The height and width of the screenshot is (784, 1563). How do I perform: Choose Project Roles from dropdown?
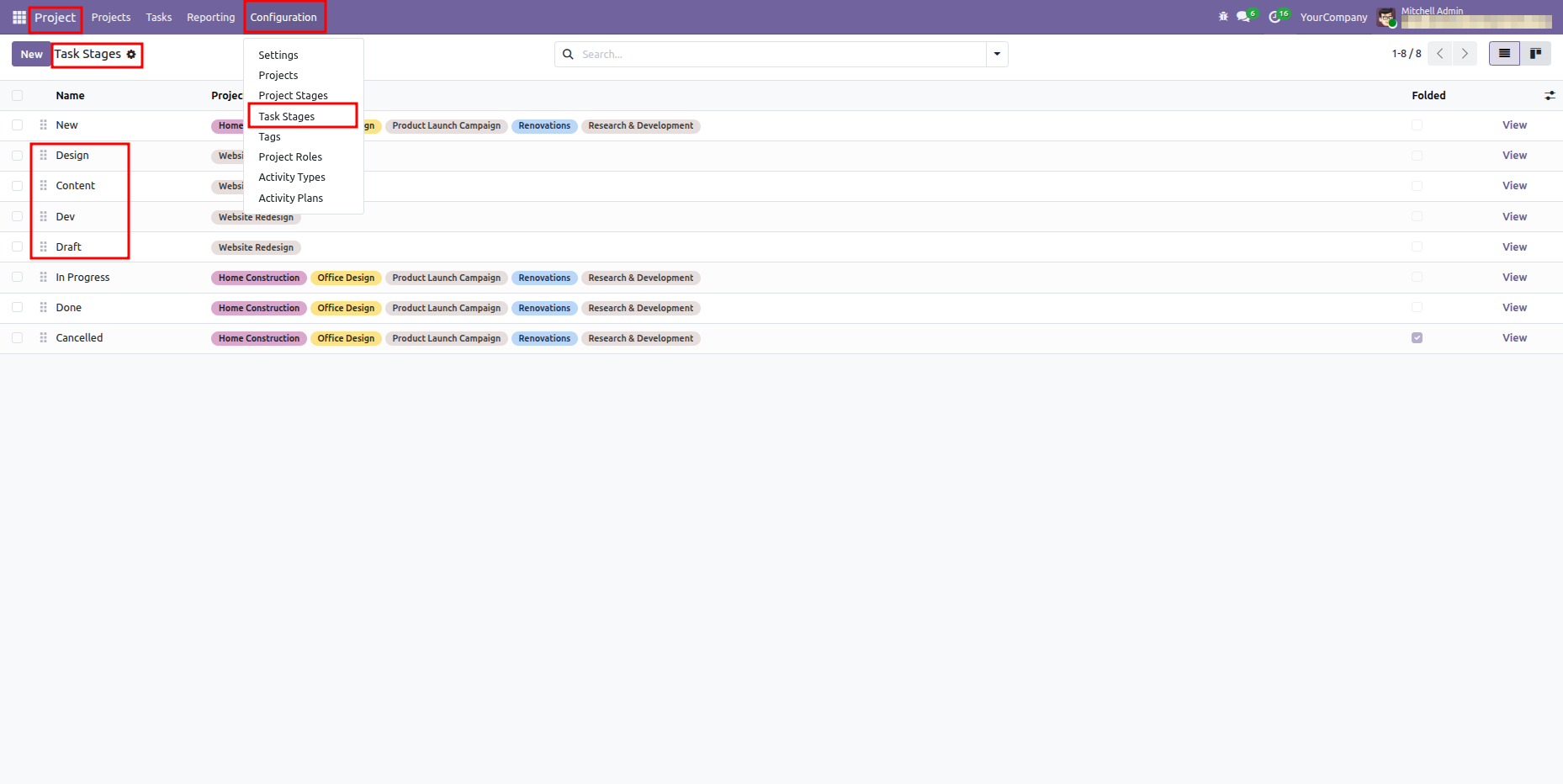pyautogui.click(x=290, y=156)
